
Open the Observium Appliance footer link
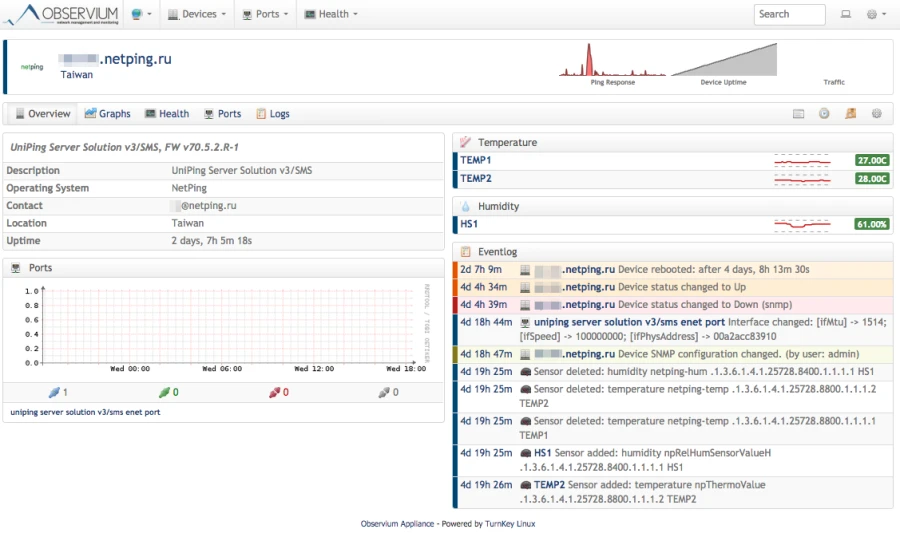[x=397, y=524]
